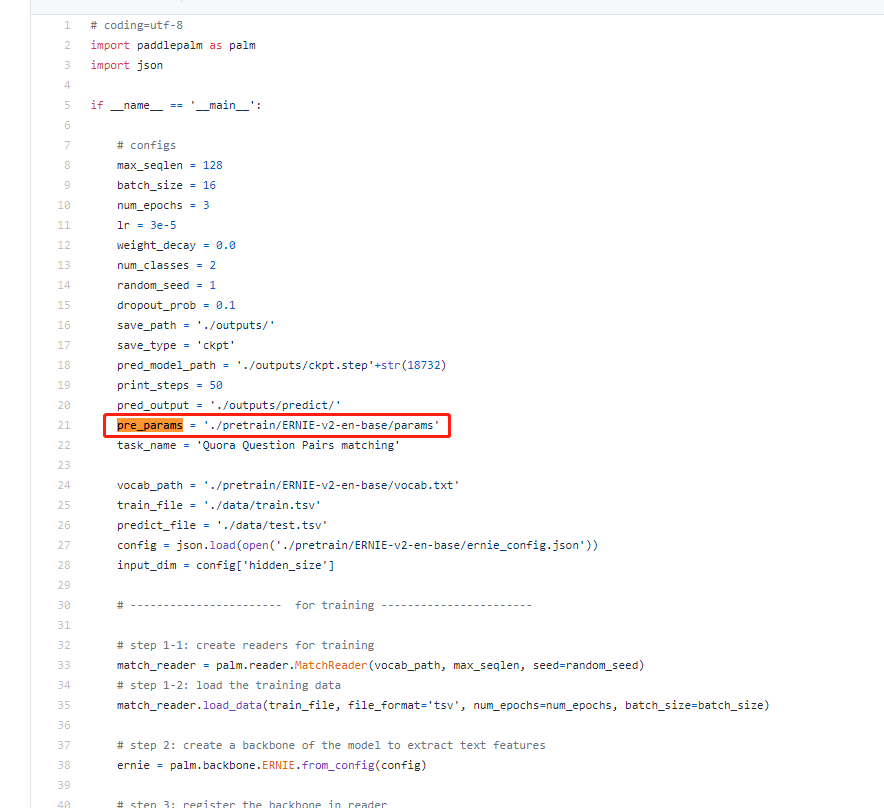This screenshot has width=884, height=808.
Task: Click the 'step 2: create a backbone' comment
Action: [x=331, y=745]
